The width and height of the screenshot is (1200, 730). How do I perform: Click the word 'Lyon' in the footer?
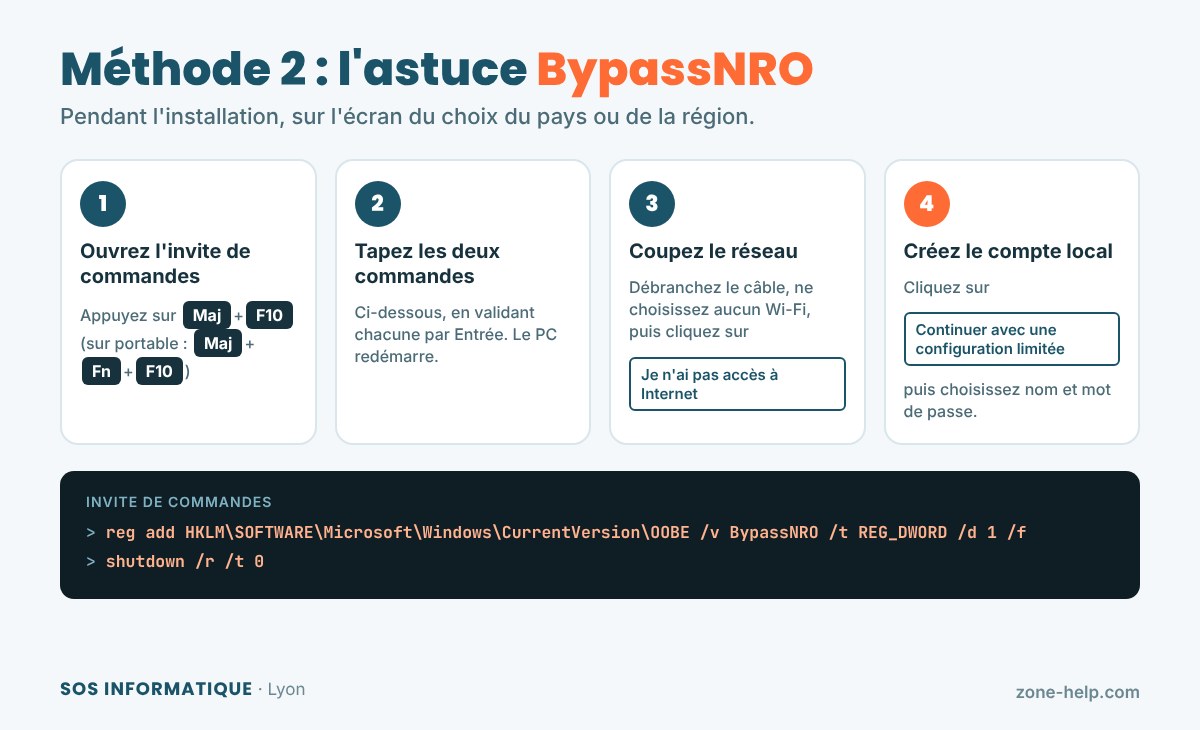point(287,689)
